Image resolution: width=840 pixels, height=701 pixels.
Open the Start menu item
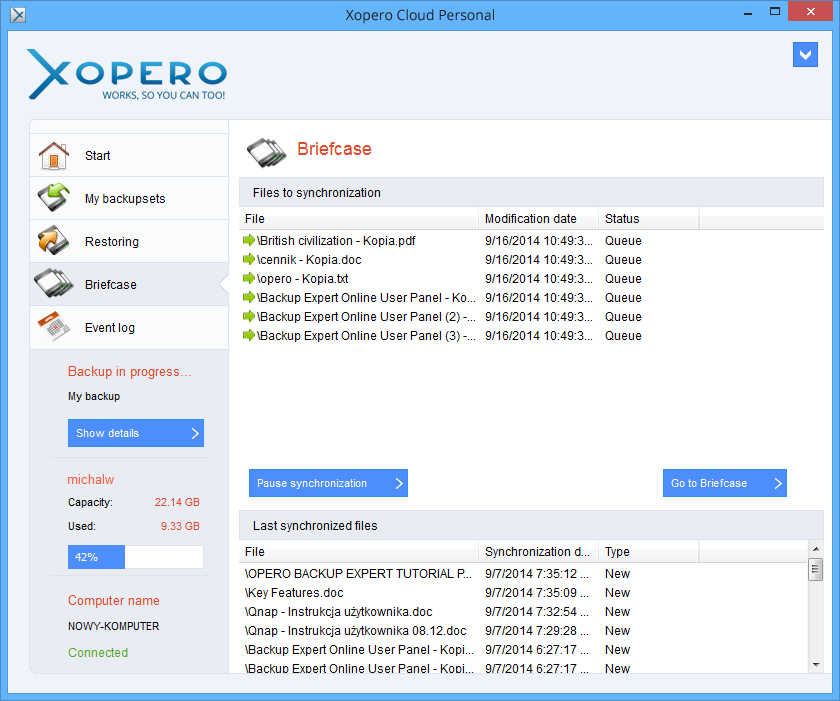click(x=129, y=155)
